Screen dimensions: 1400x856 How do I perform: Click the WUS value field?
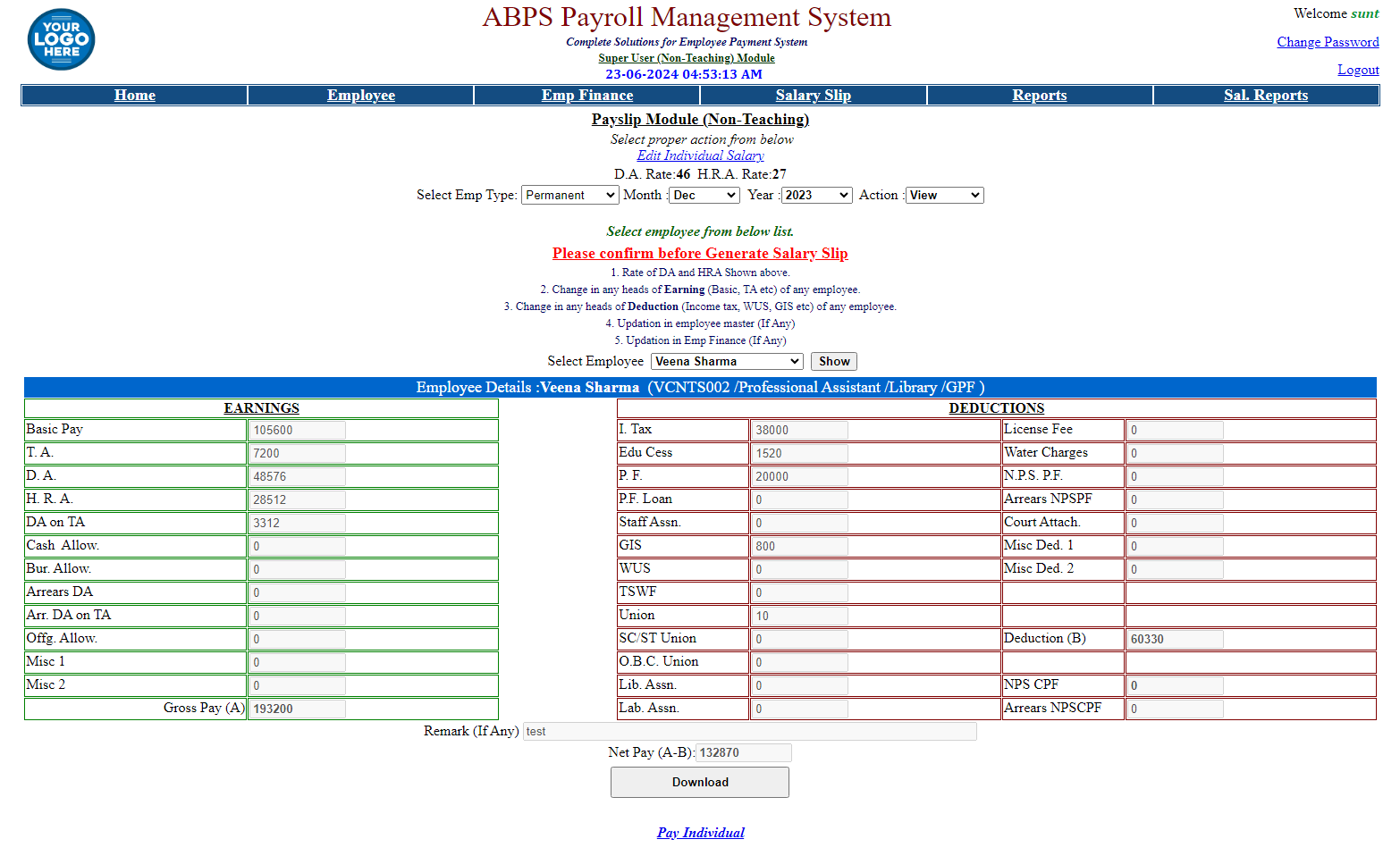point(799,569)
